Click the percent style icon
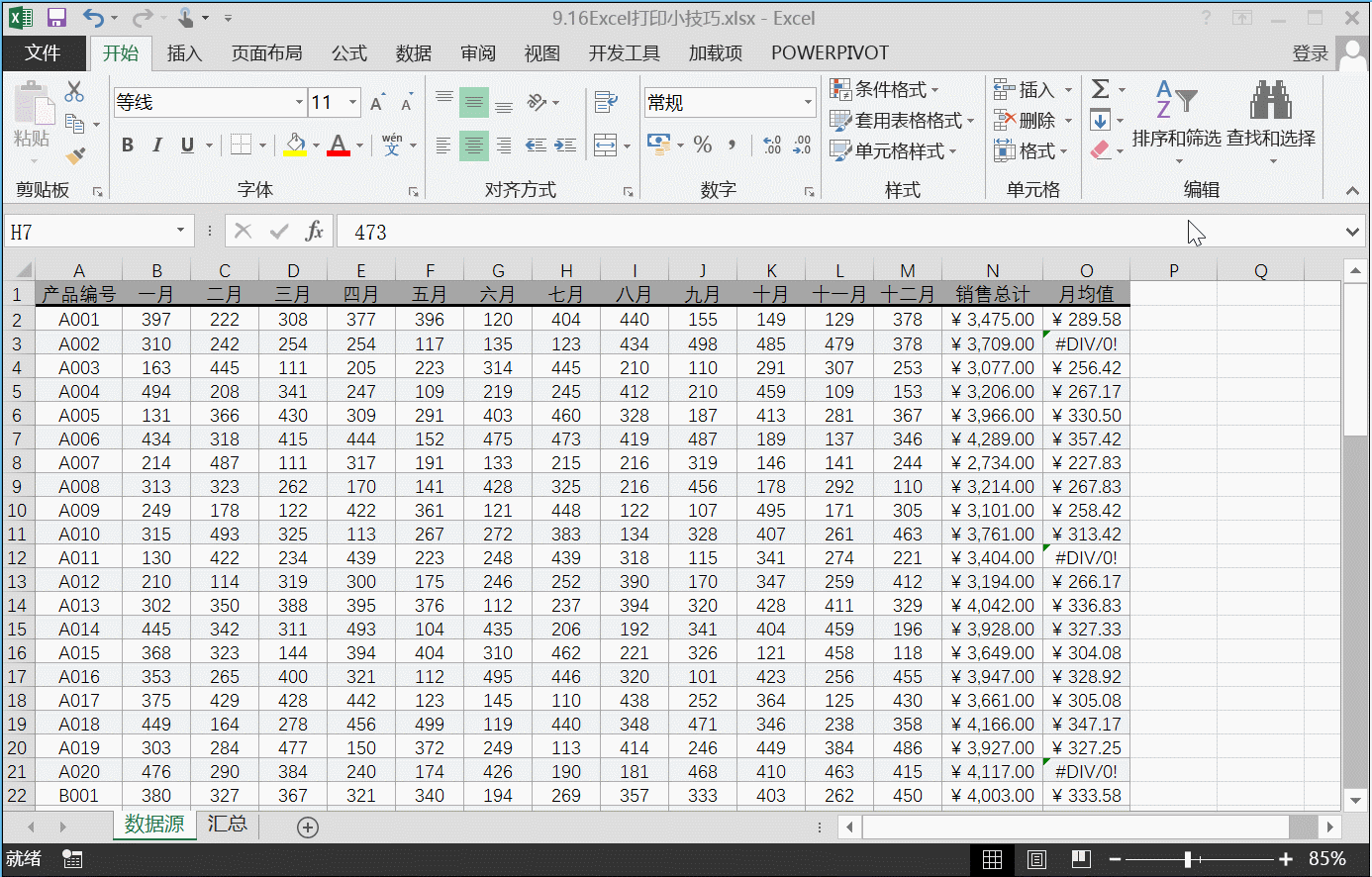This screenshot has width=1372, height=877. (x=703, y=146)
